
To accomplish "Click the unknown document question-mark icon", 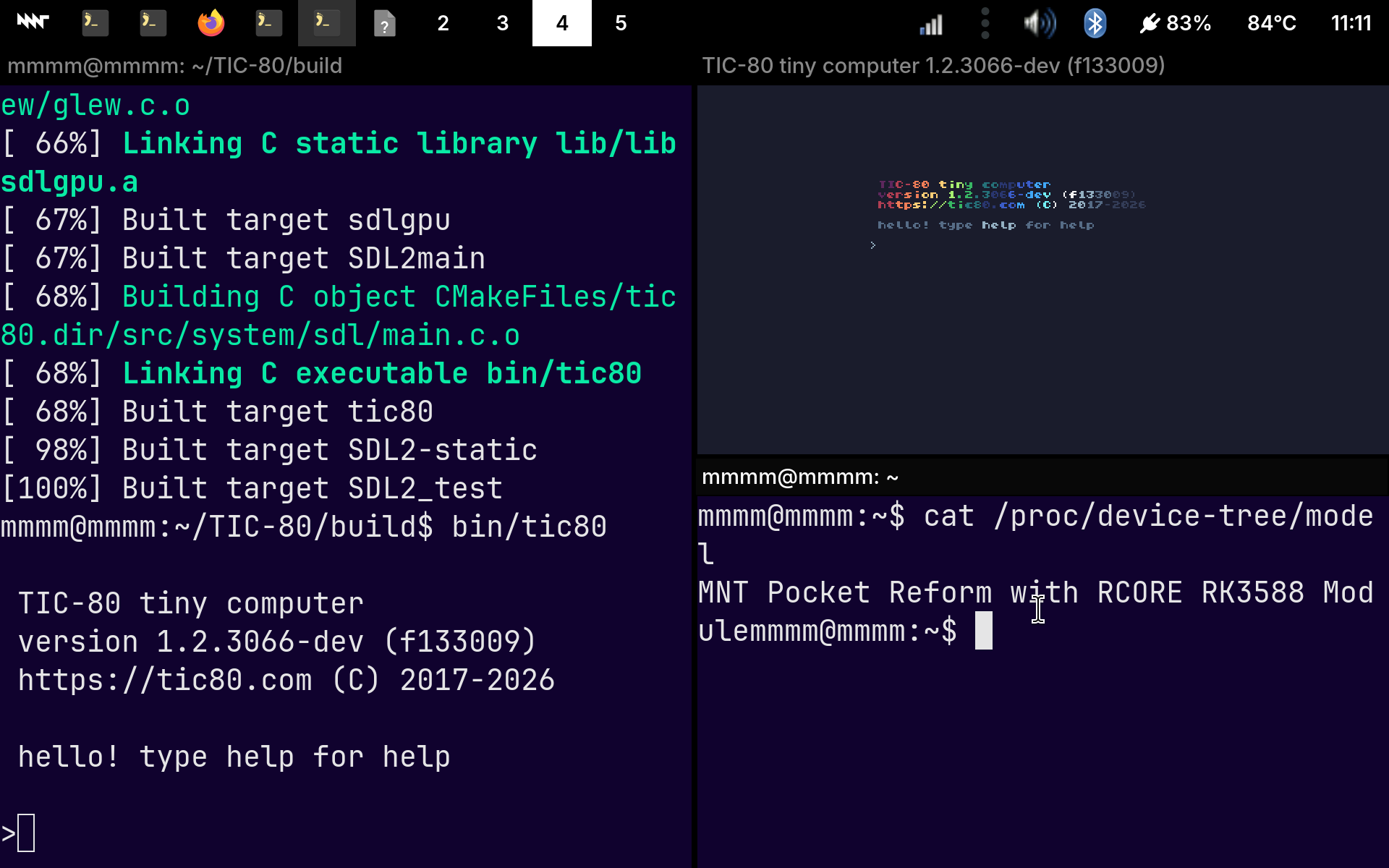I will [x=384, y=24].
